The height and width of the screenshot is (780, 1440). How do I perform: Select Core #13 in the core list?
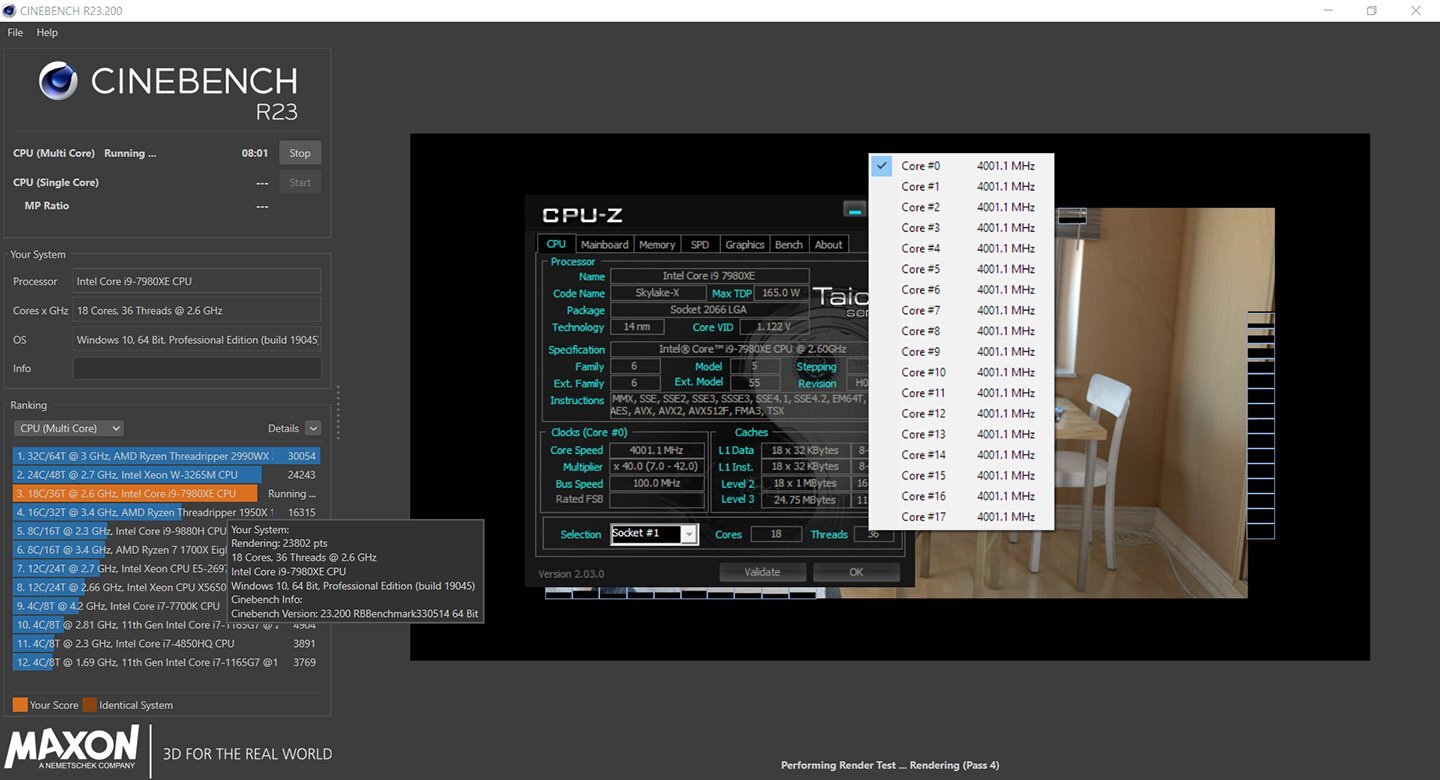pyautogui.click(x=961, y=434)
